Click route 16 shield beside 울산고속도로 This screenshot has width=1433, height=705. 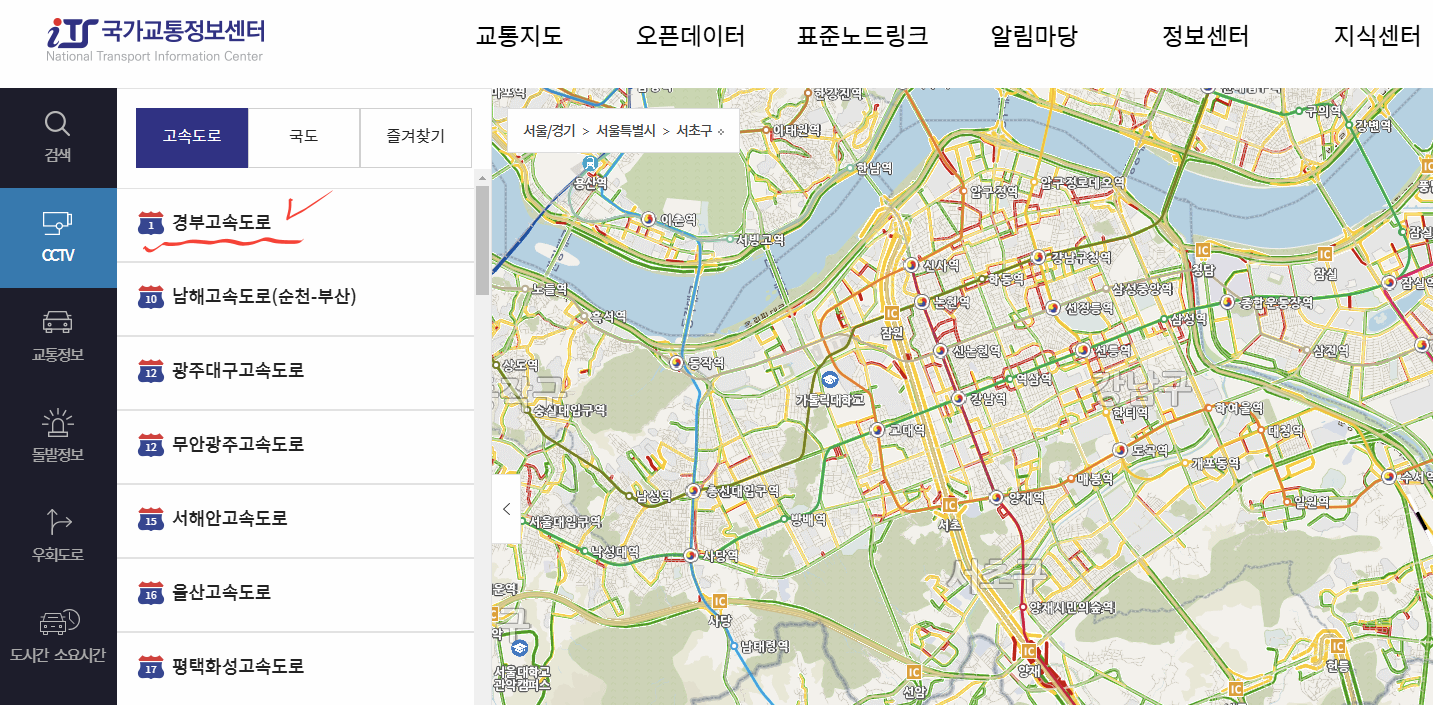[x=151, y=593]
